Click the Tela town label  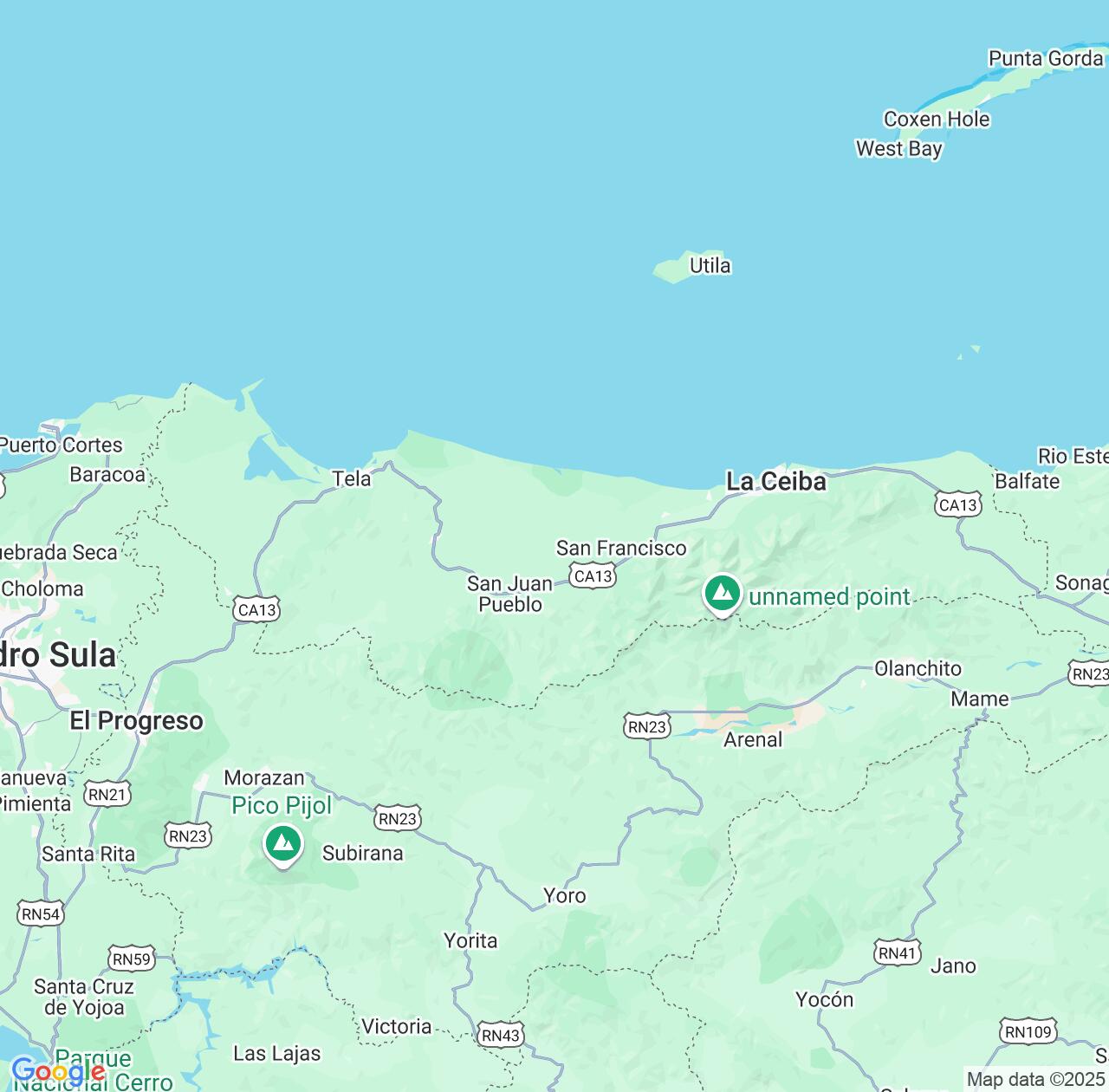pyautogui.click(x=352, y=478)
